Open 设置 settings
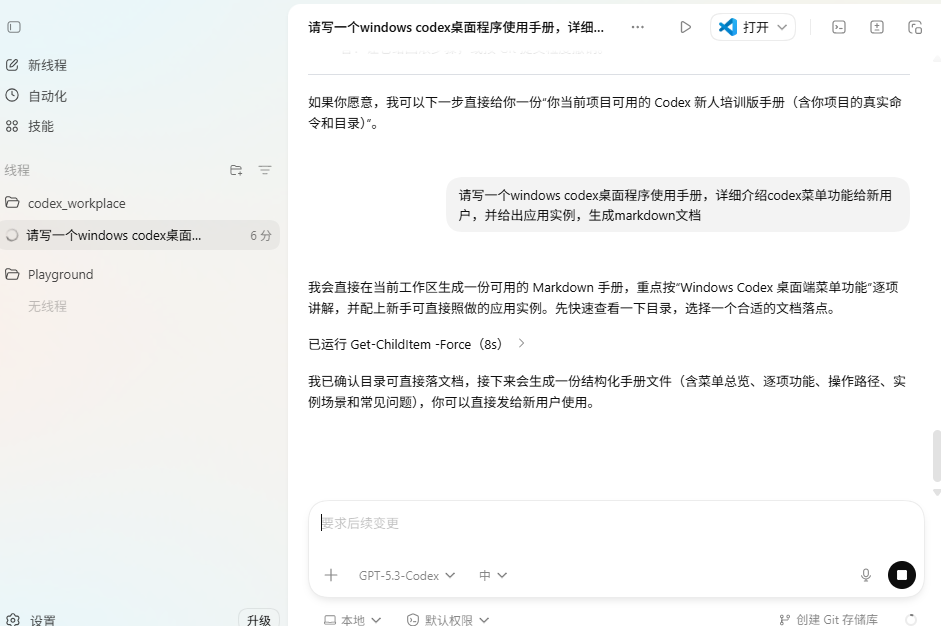Screen dimensions: 941x626 click(31, 619)
